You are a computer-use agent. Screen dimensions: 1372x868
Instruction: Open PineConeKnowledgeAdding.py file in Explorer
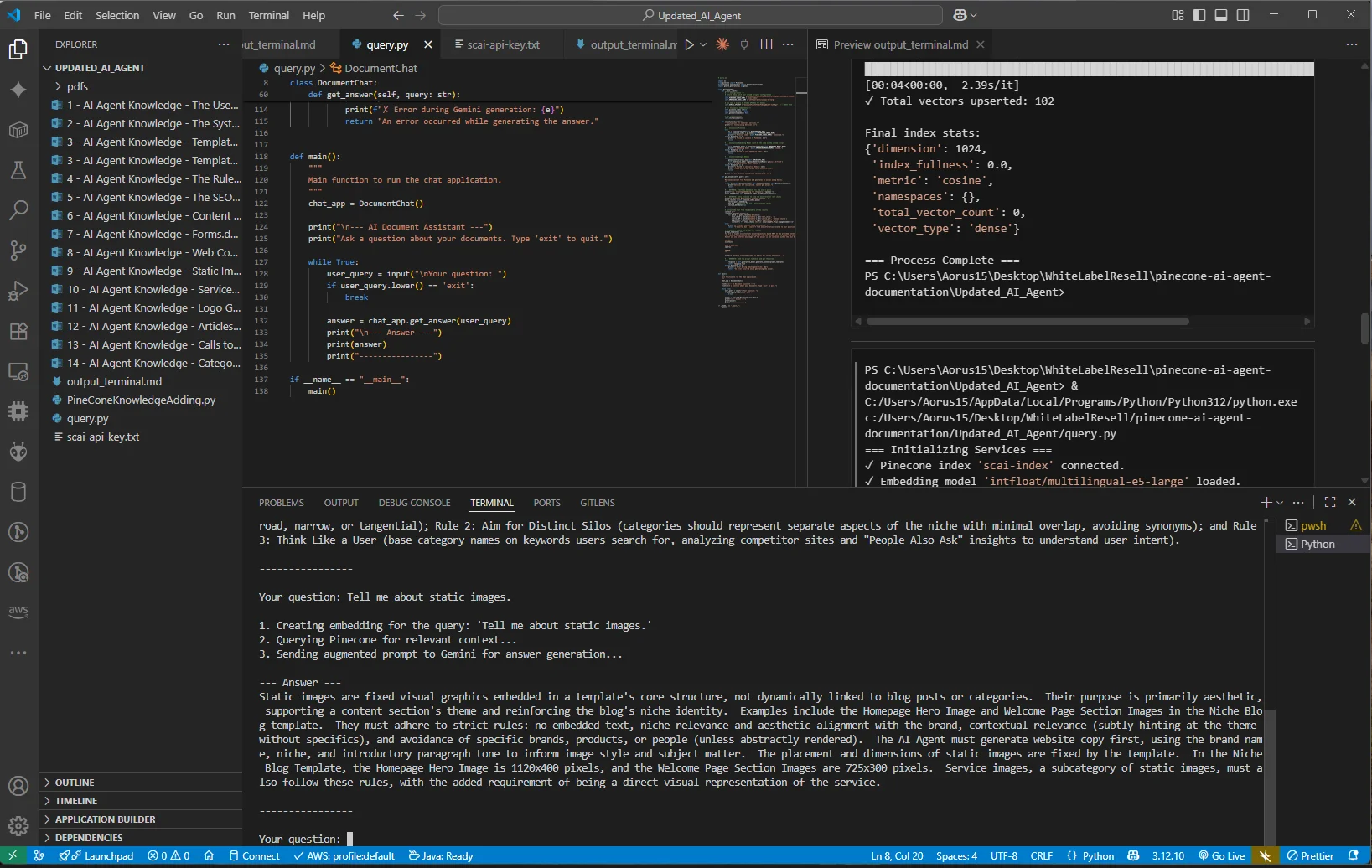point(141,400)
